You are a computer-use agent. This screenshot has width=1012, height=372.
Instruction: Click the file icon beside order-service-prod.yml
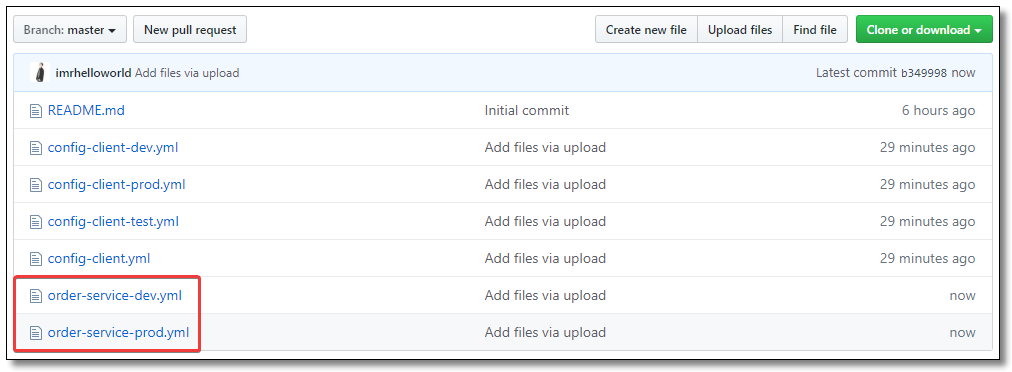click(x=35, y=333)
